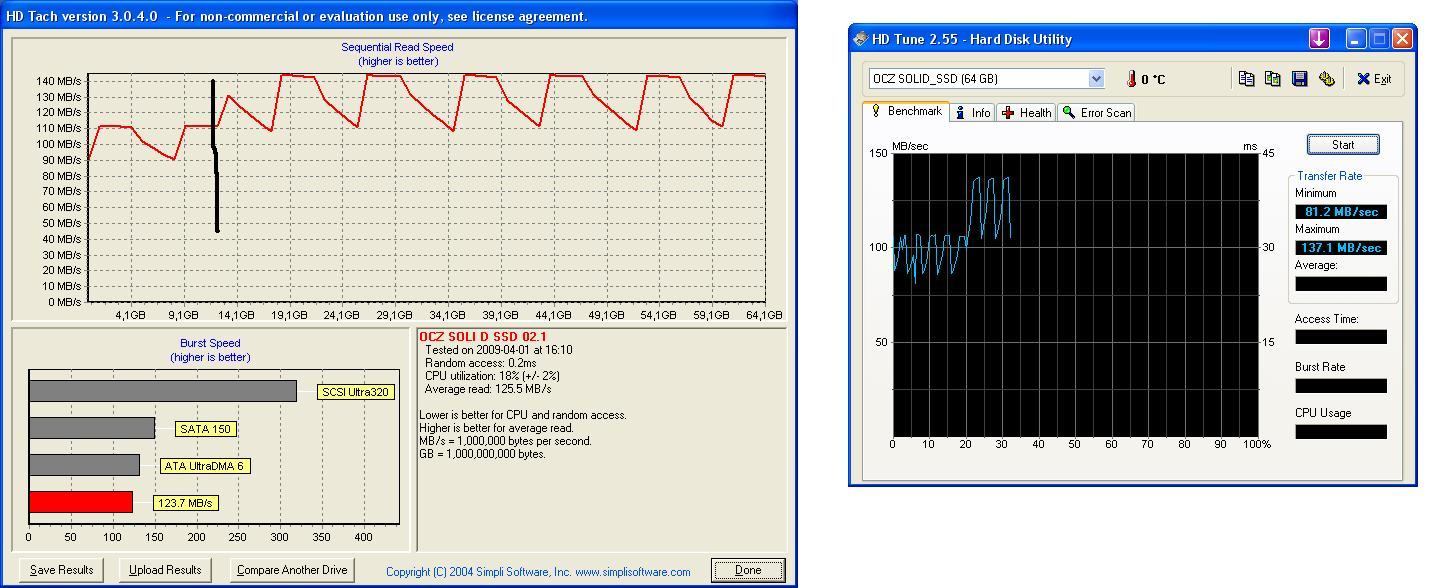The height and width of the screenshot is (588, 1436).
Task: Click the HD Tach title bar
Action: (x=398, y=16)
